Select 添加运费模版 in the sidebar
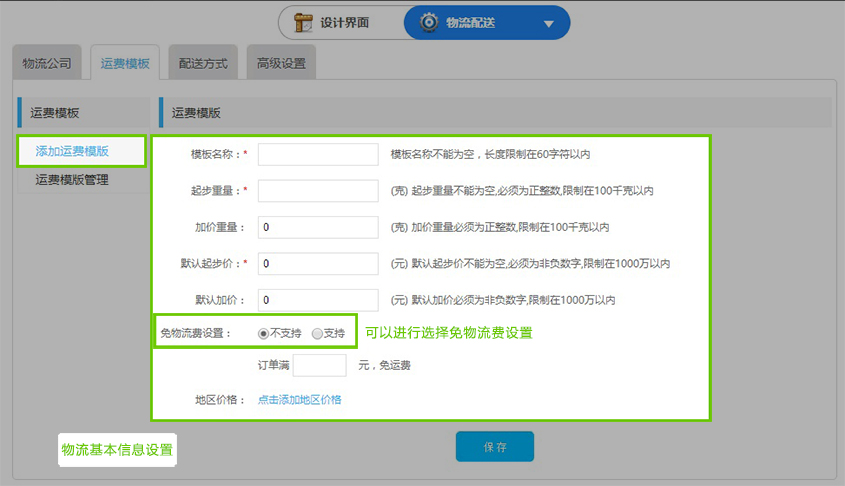This screenshot has height=486, width=845. coord(72,151)
